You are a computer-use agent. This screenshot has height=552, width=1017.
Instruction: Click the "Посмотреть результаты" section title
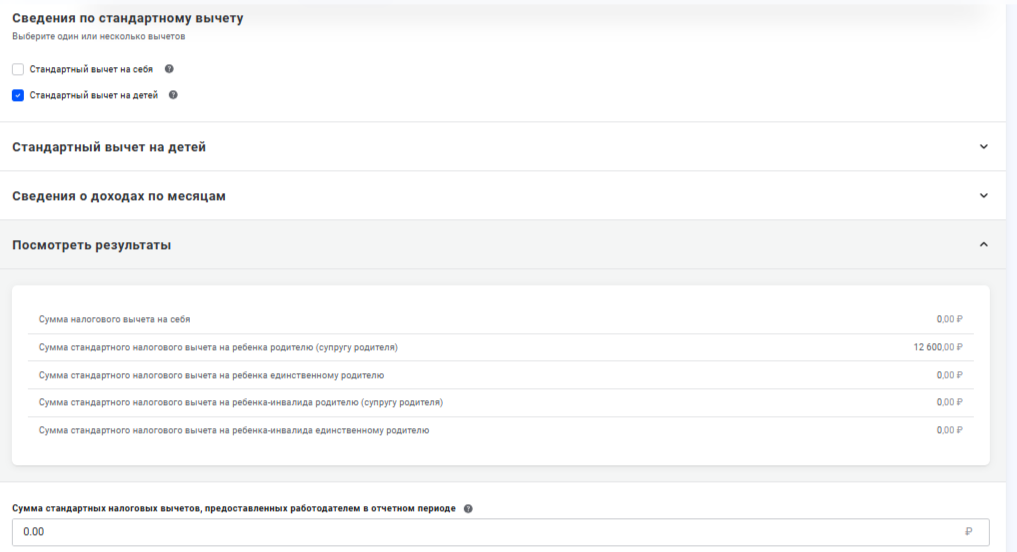[x=91, y=245]
